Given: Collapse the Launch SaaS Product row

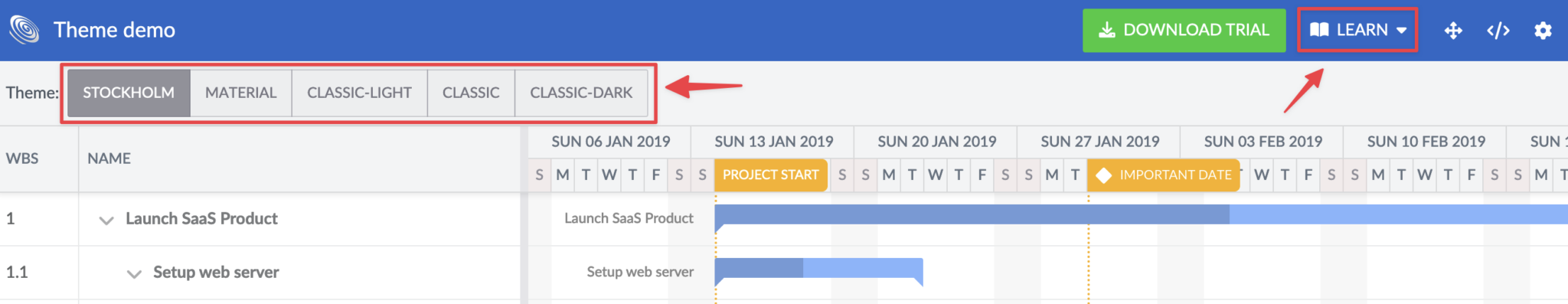Looking at the screenshot, I should (106, 220).
